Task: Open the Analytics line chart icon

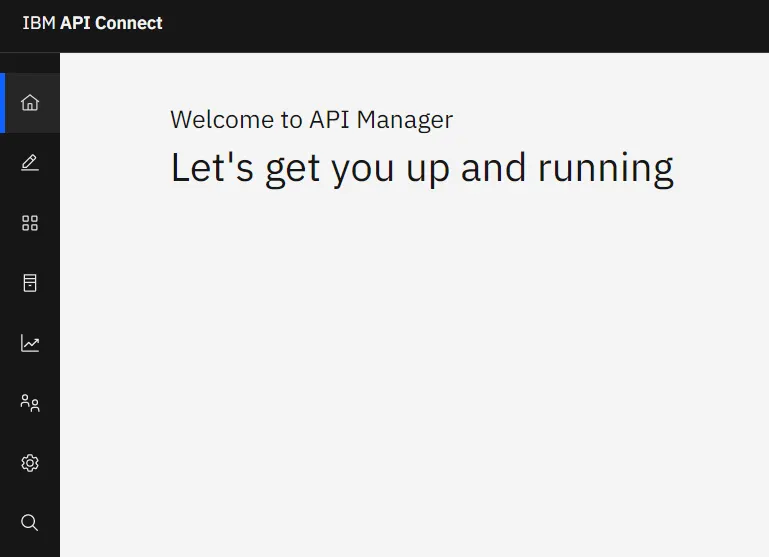Action: (30, 343)
